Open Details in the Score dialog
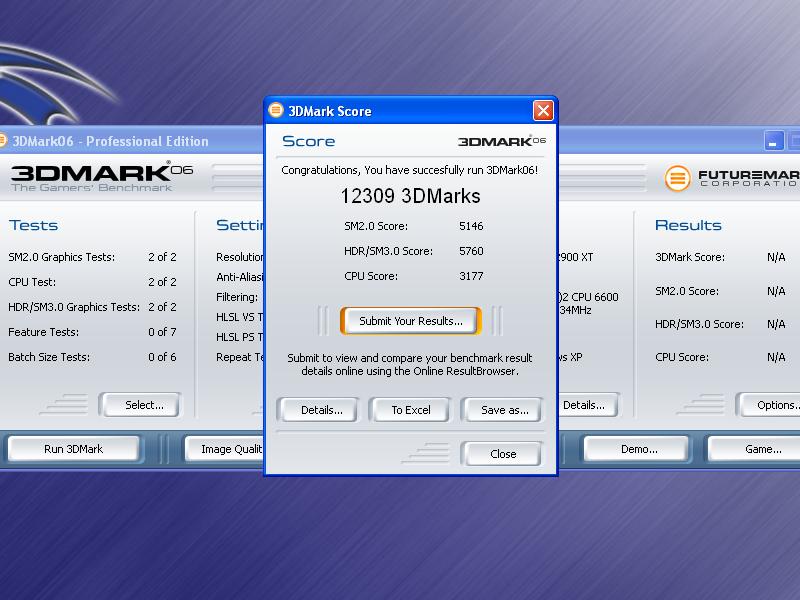Viewport: 800px width, 600px height. coord(321,410)
